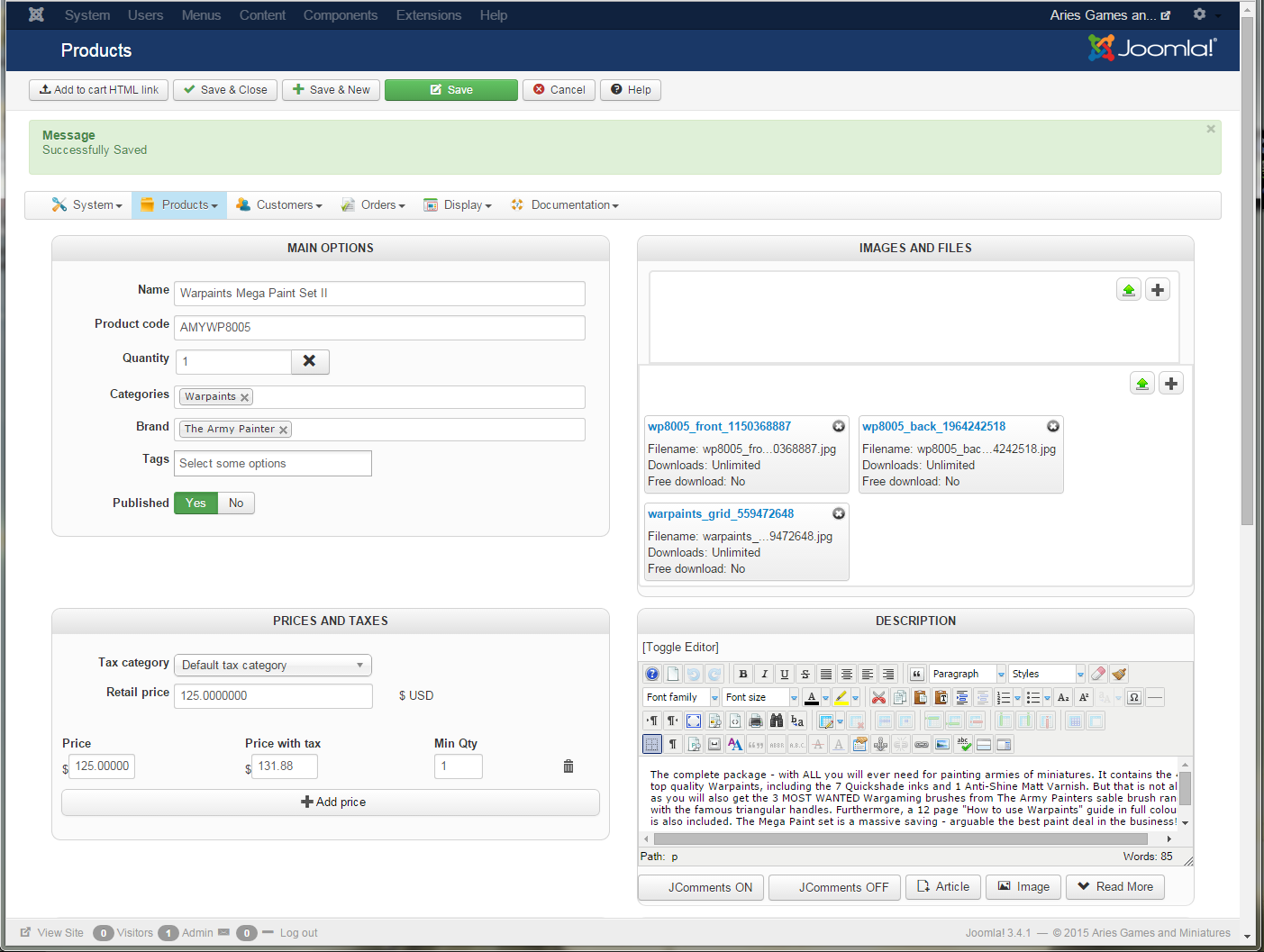
Task: Click the printer icon in editor toolbar
Action: [x=756, y=721]
